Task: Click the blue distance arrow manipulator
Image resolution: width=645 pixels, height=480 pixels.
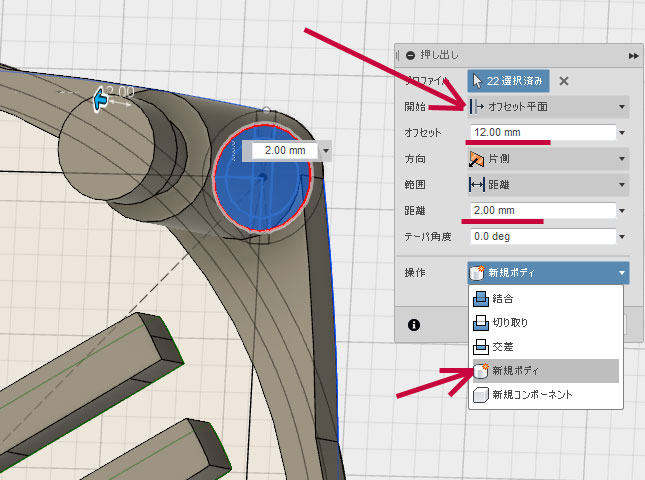Action: [x=100, y=99]
